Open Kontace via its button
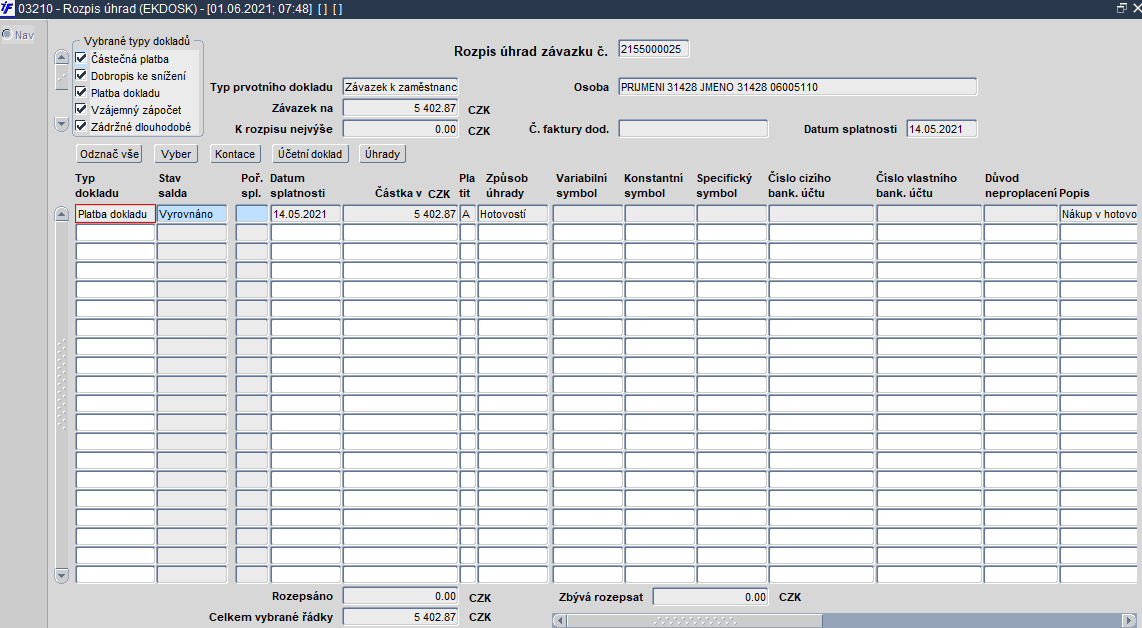Viewport: 1142px width, 628px height. click(x=235, y=154)
